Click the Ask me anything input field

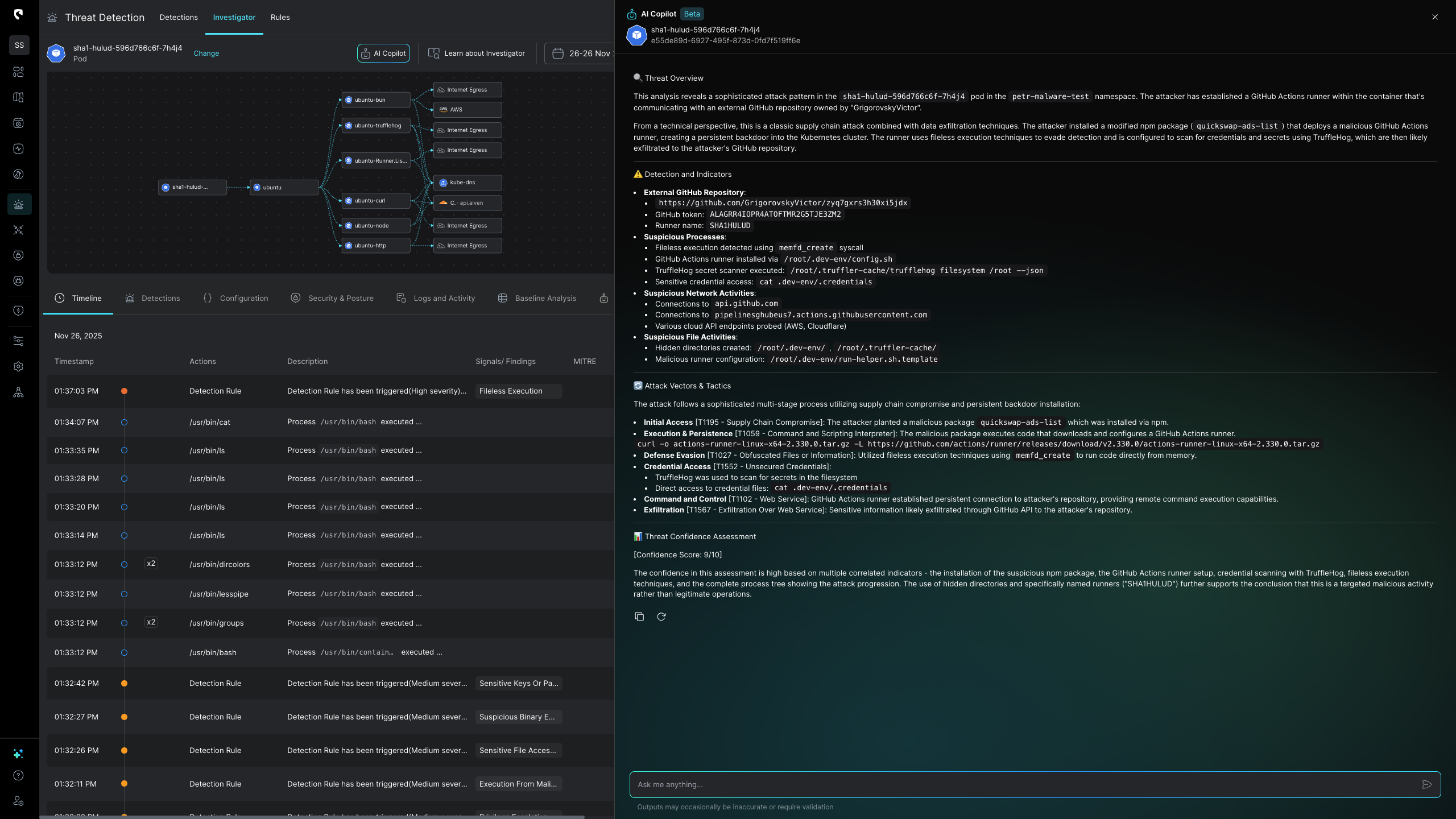[x=1024, y=784]
